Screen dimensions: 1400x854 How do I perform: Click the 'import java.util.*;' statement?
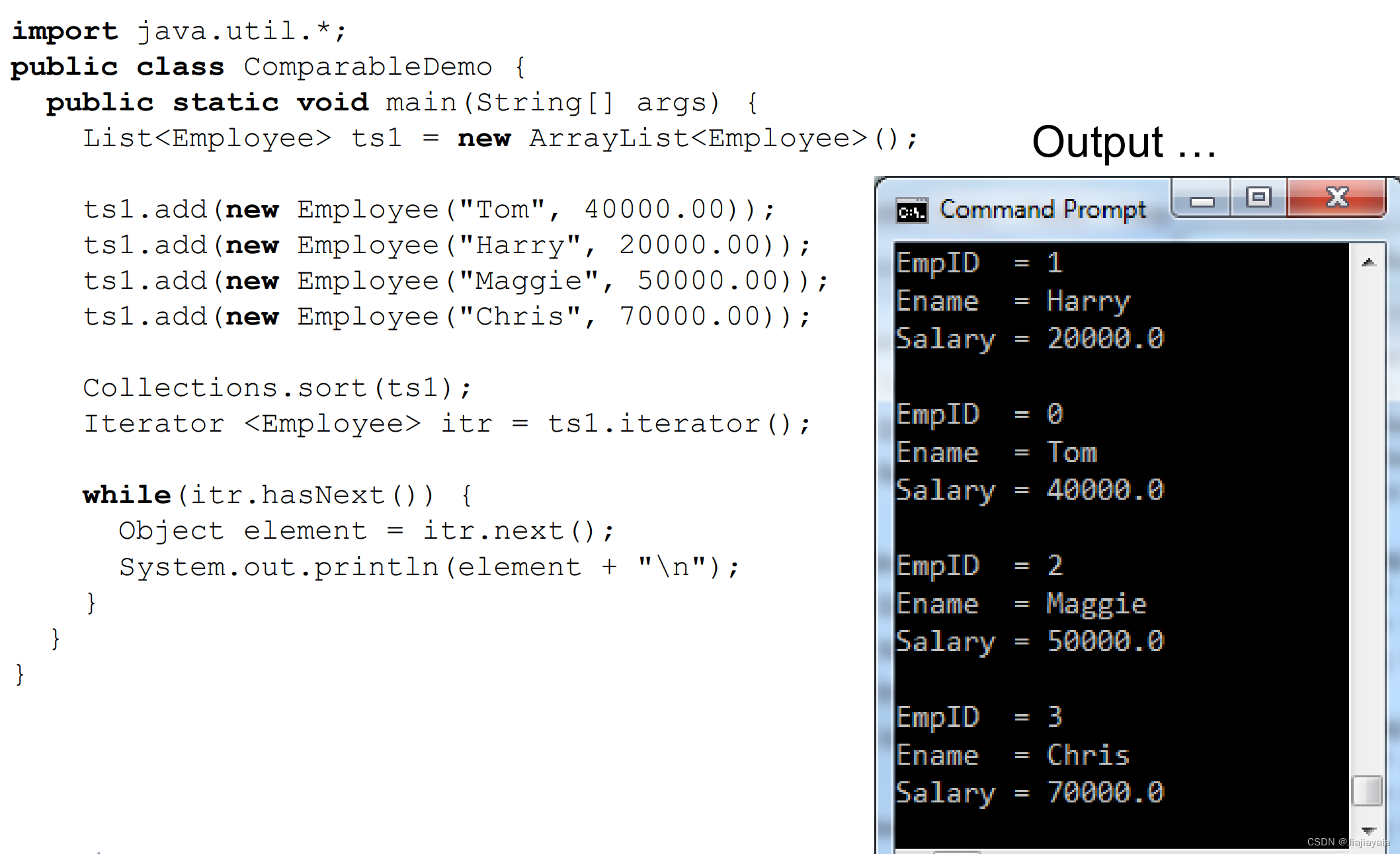pyautogui.click(x=179, y=31)
